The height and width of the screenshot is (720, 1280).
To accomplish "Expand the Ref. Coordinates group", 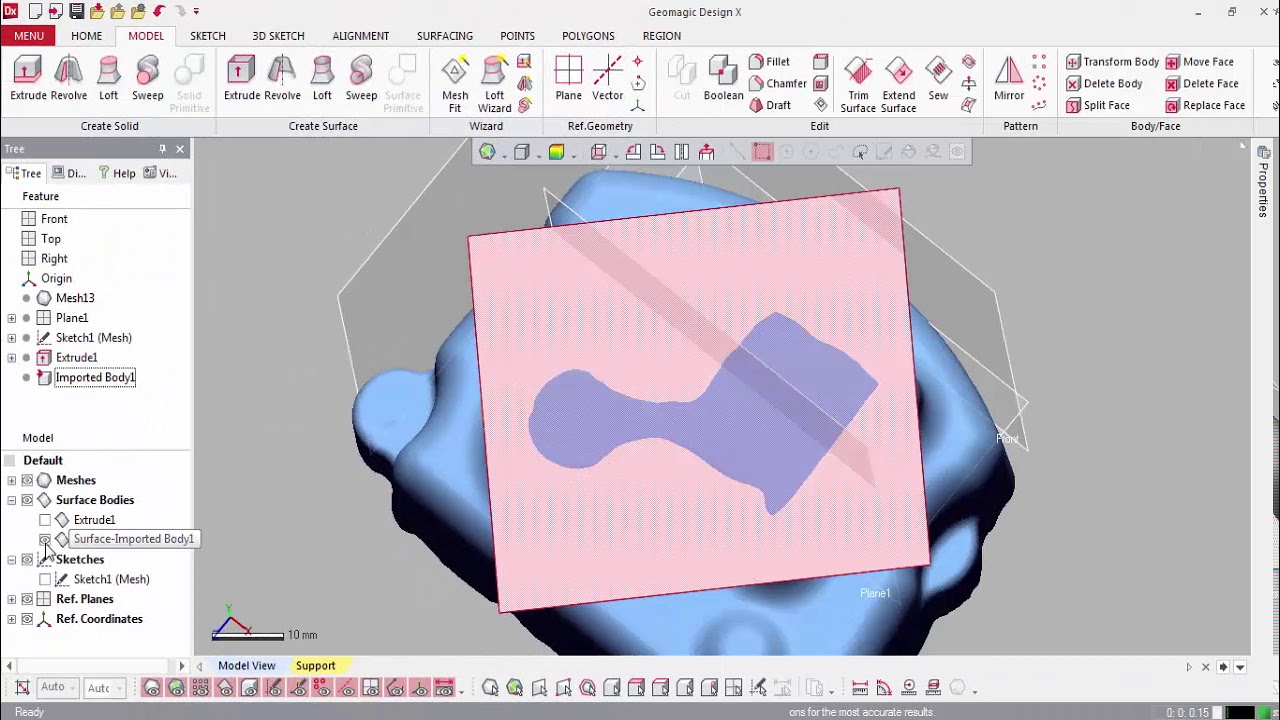I will tap(11, 619).
